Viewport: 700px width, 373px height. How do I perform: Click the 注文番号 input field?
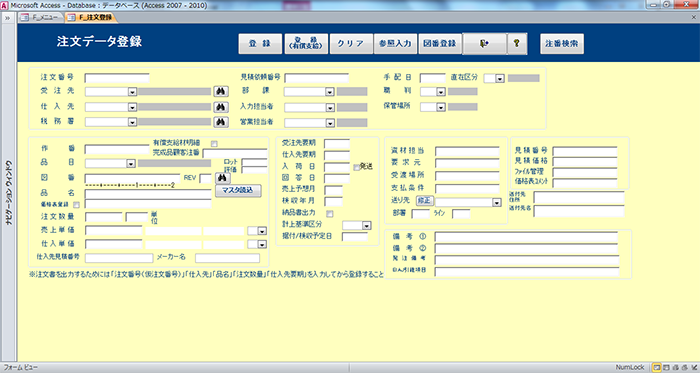[x=117, y=78]
